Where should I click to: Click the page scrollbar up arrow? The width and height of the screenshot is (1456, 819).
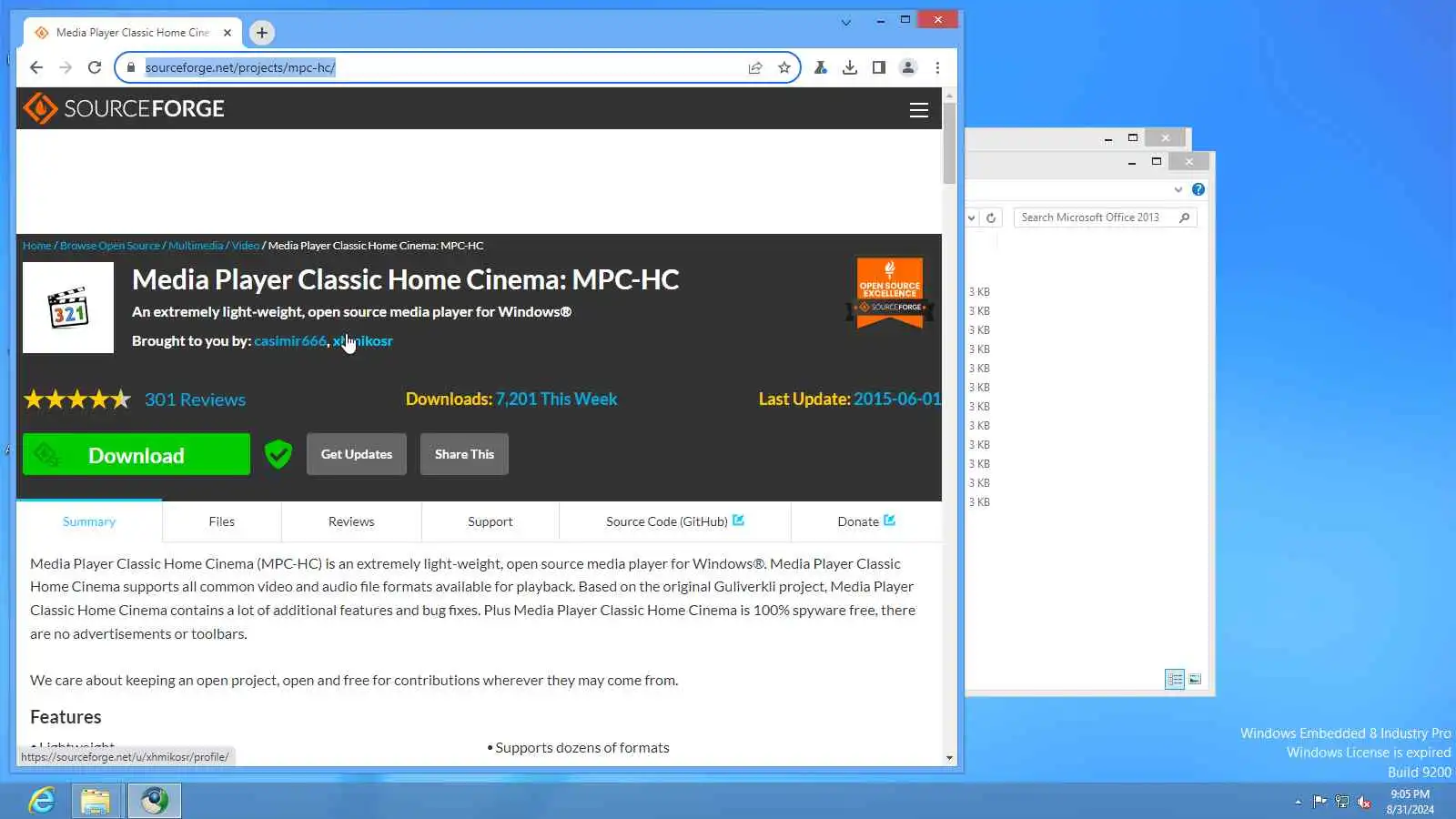(949, 95)
